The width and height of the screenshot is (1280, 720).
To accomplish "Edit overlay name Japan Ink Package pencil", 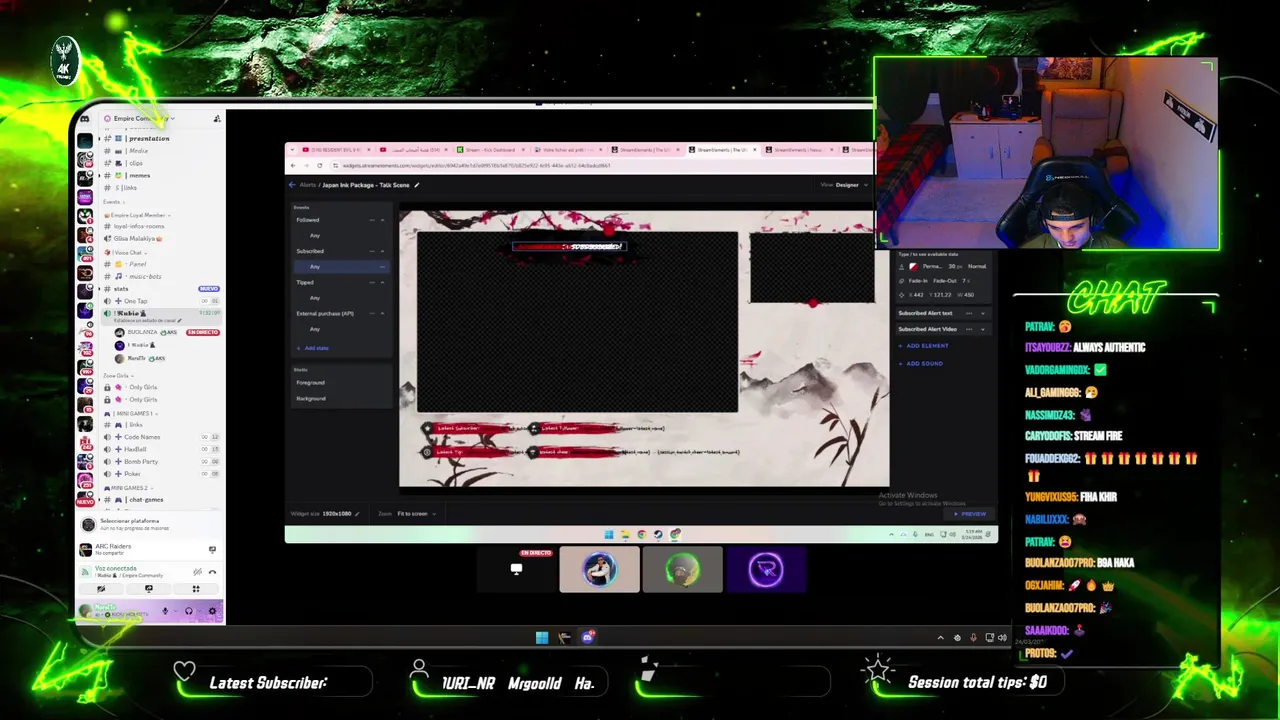I will point(417,185).
